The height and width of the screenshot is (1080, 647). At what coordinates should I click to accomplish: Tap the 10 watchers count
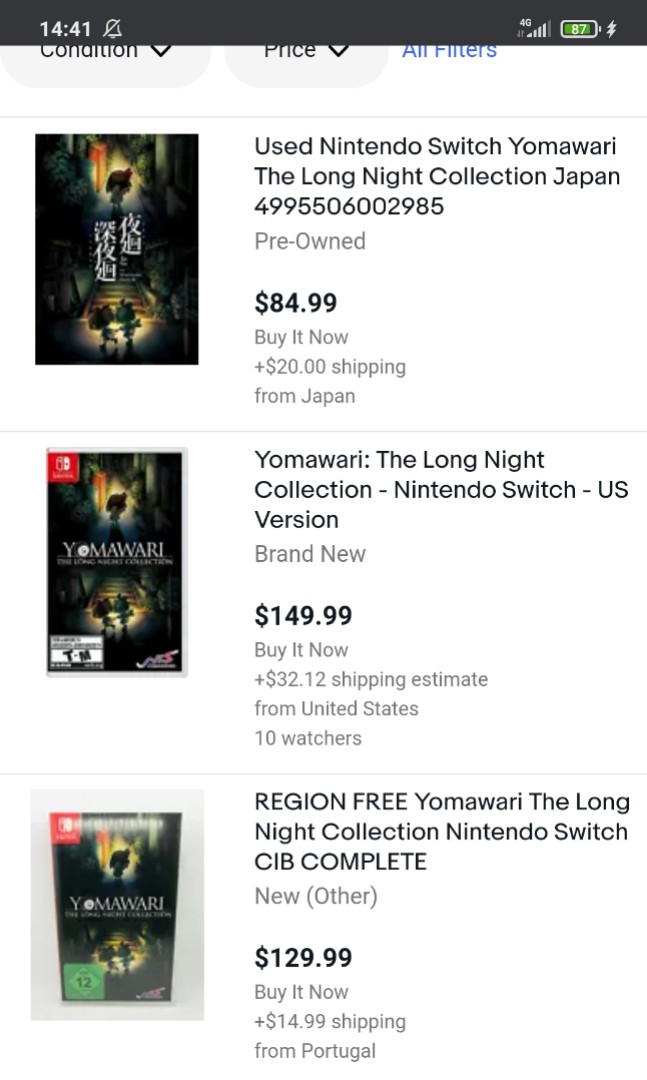click(x=308, y=738)
